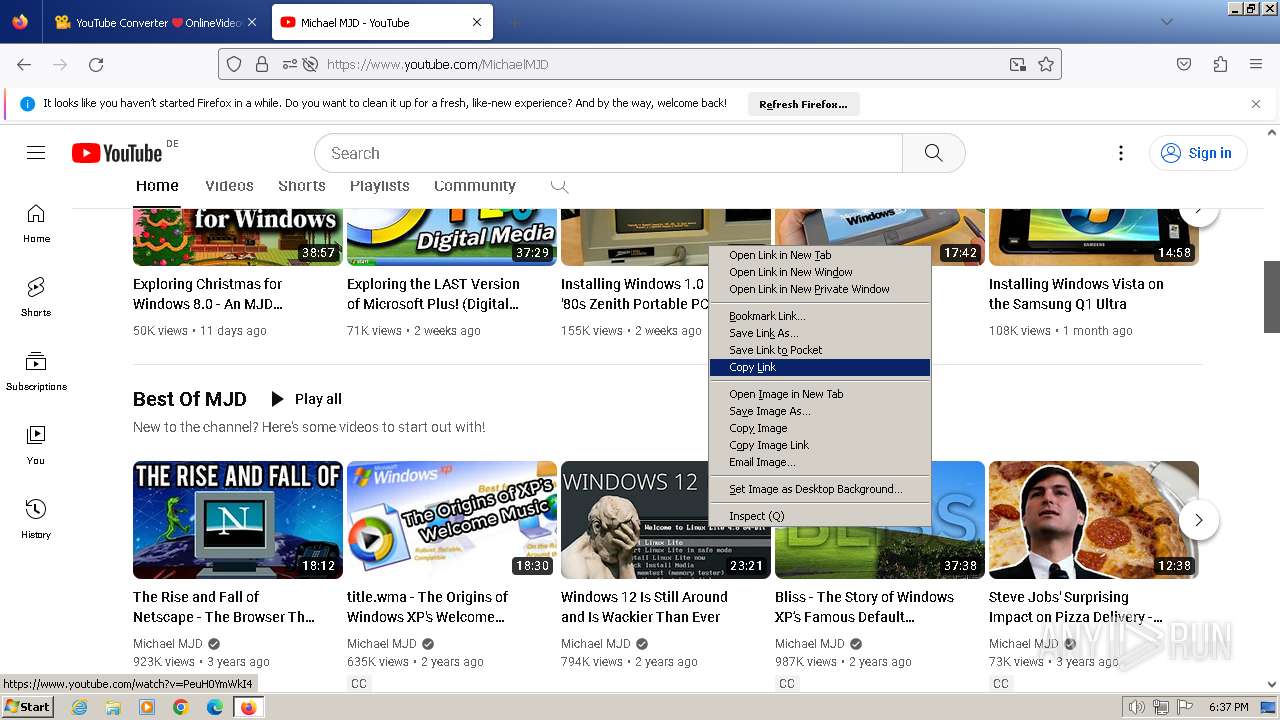Select Open Link in New Window
The image size is (1280, 720).
click(820, 272)
